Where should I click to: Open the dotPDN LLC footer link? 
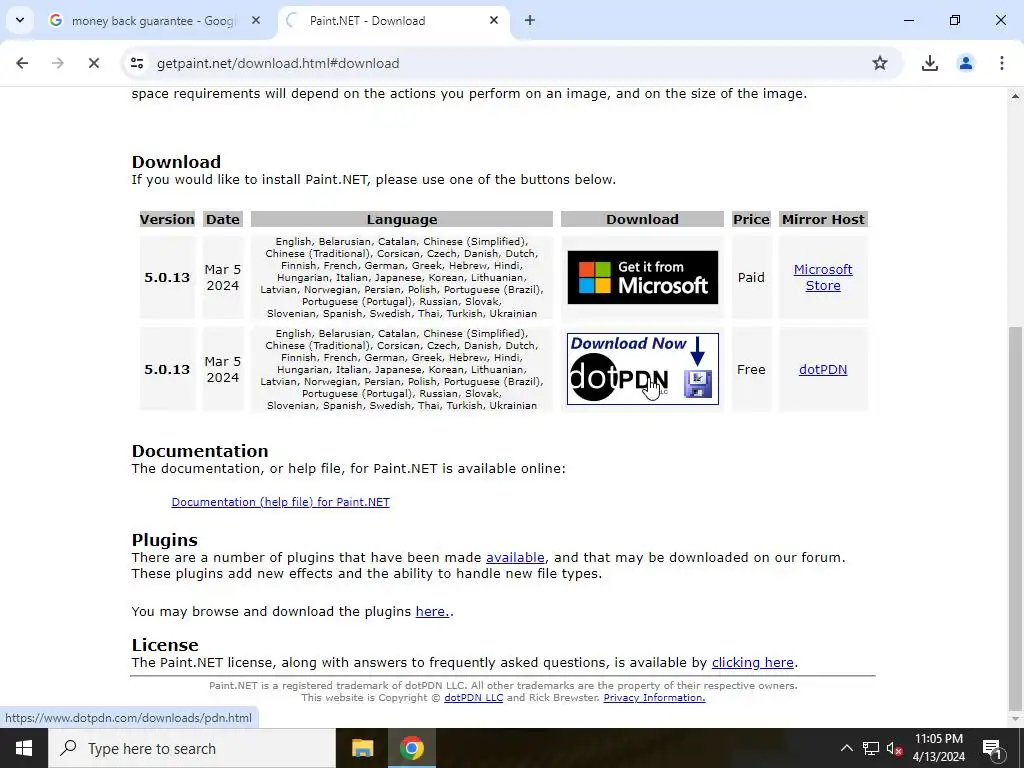point(473,697)
